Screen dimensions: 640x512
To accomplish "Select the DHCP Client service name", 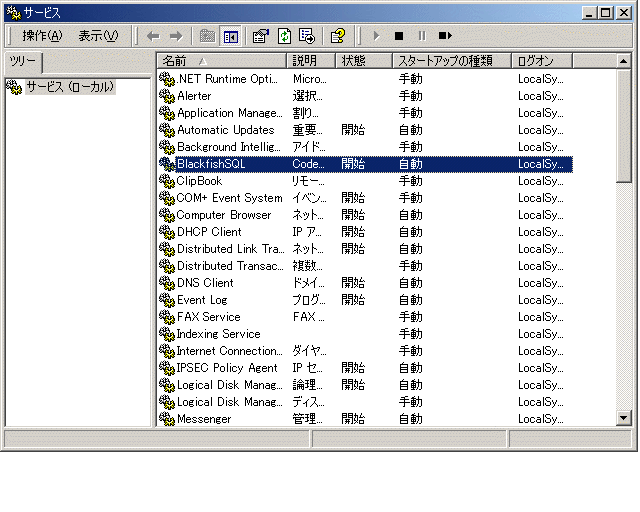I will [x=209, y=232].
